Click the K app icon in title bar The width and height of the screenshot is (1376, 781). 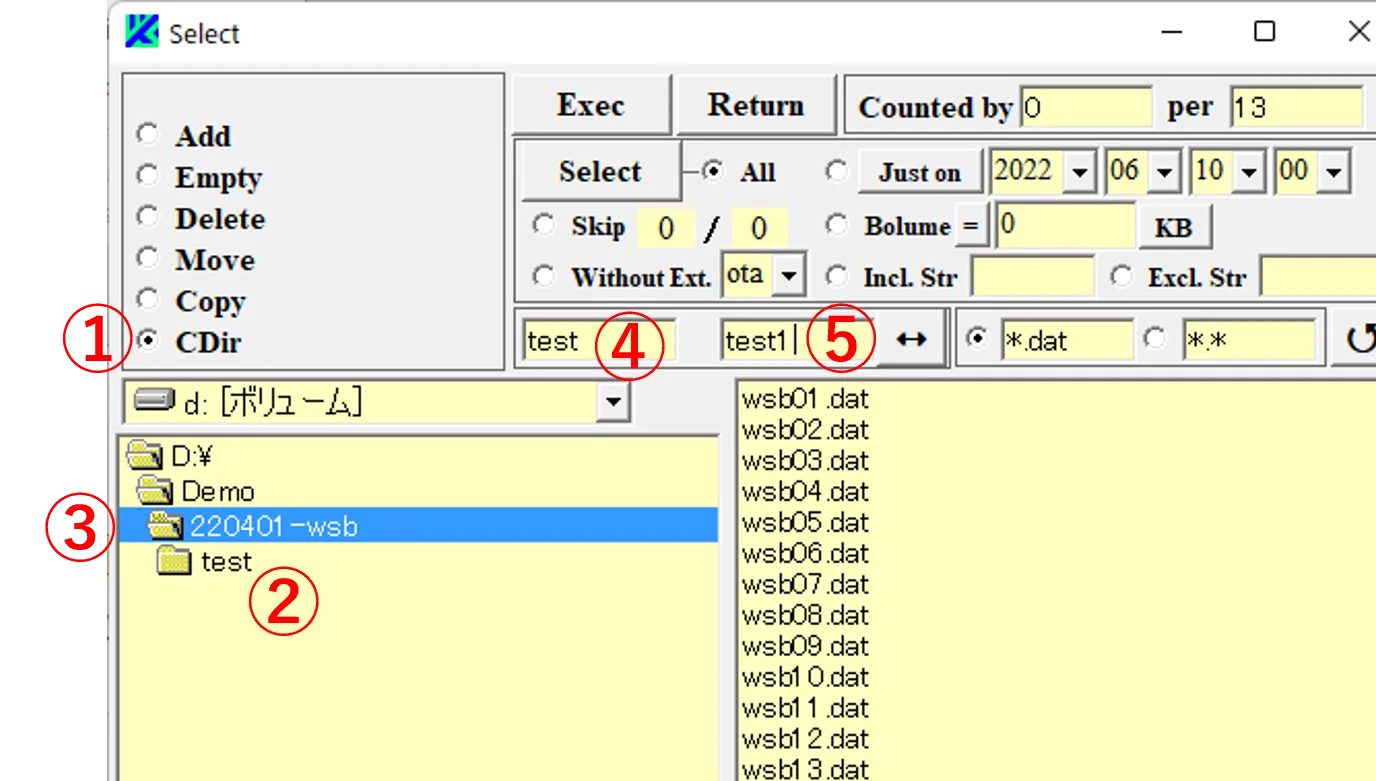tap(141, 32)
